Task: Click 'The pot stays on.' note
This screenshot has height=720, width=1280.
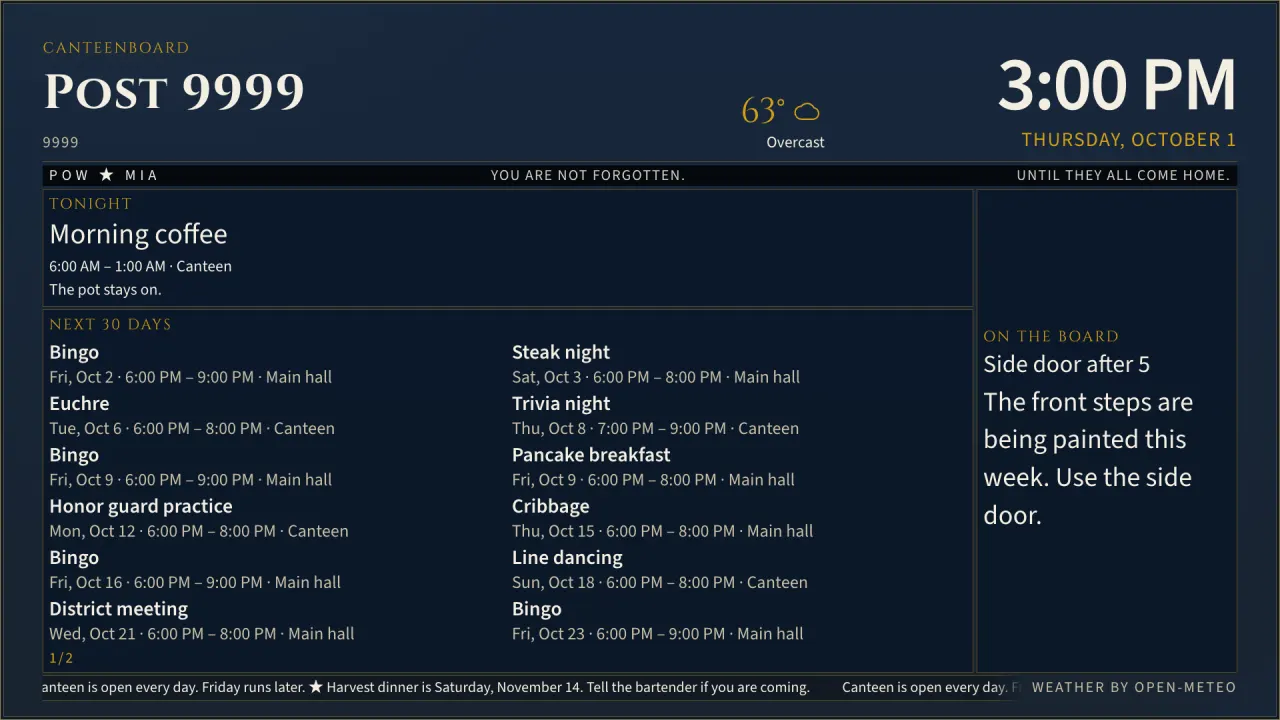Action: click(105, 290)
